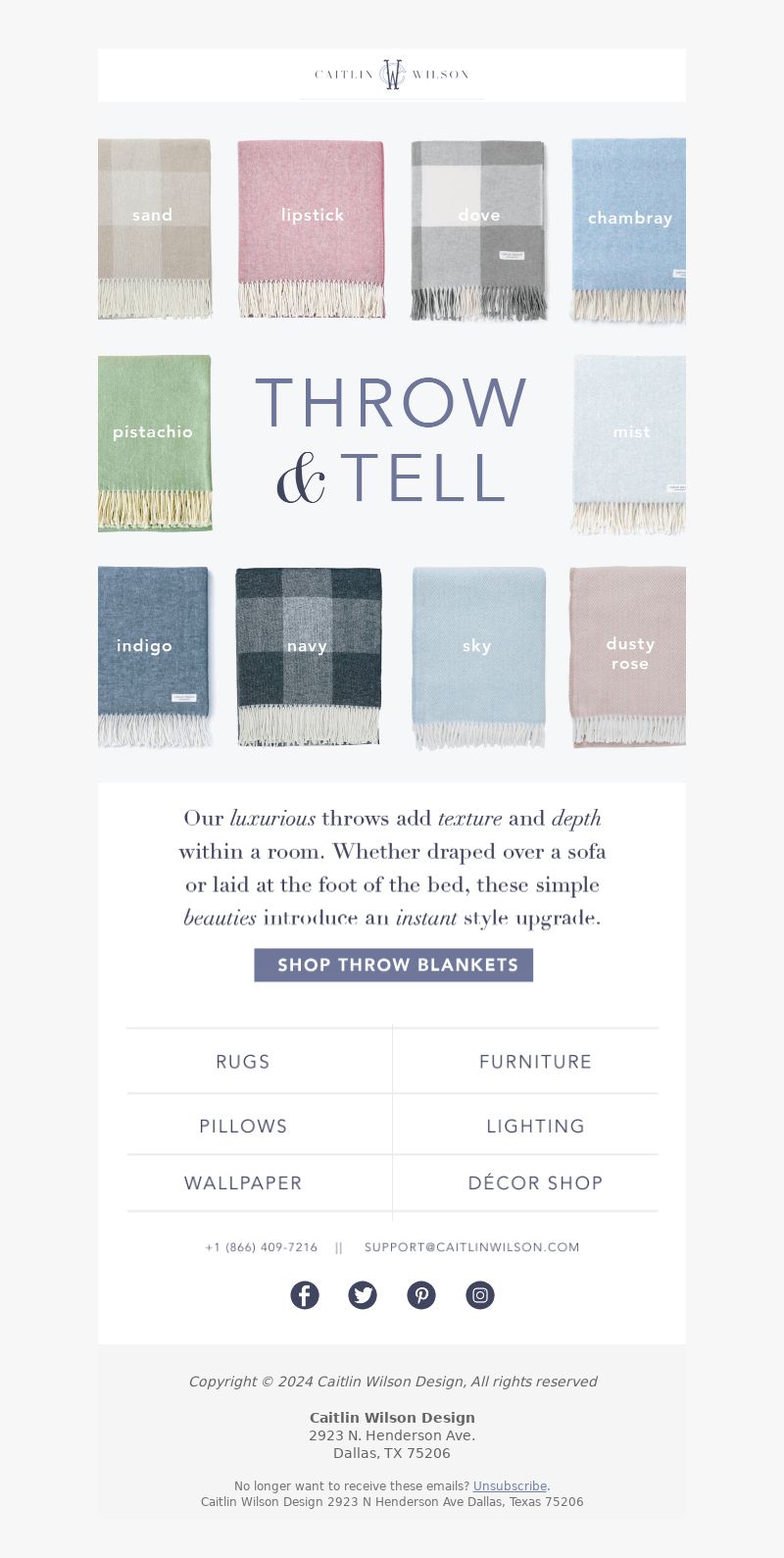Email support@caitlinwilson.com link

tap(471, 1247)
